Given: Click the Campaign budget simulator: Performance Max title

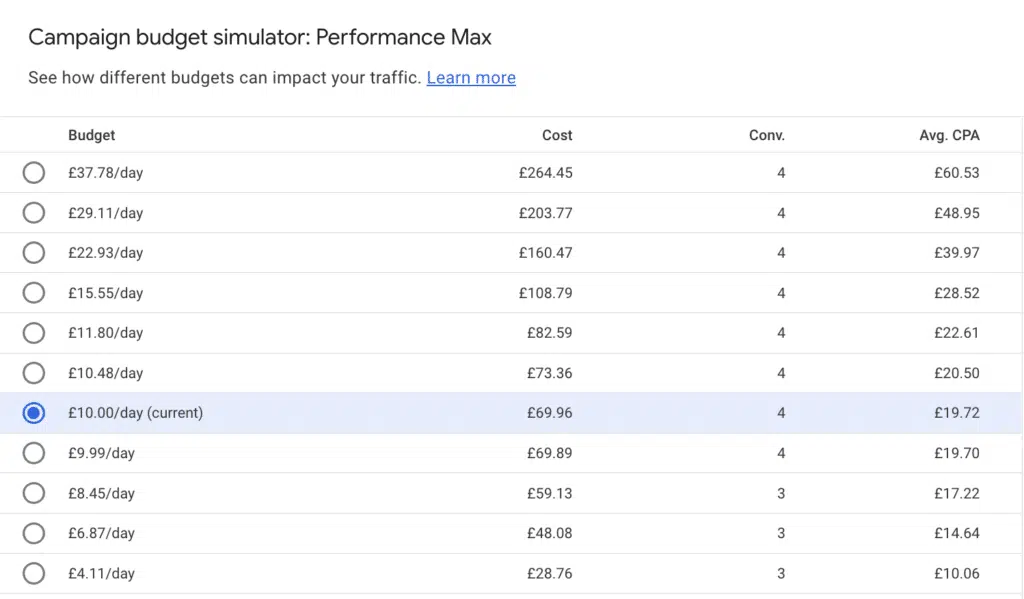Looking at the screenshot, I should pos(260,37).
